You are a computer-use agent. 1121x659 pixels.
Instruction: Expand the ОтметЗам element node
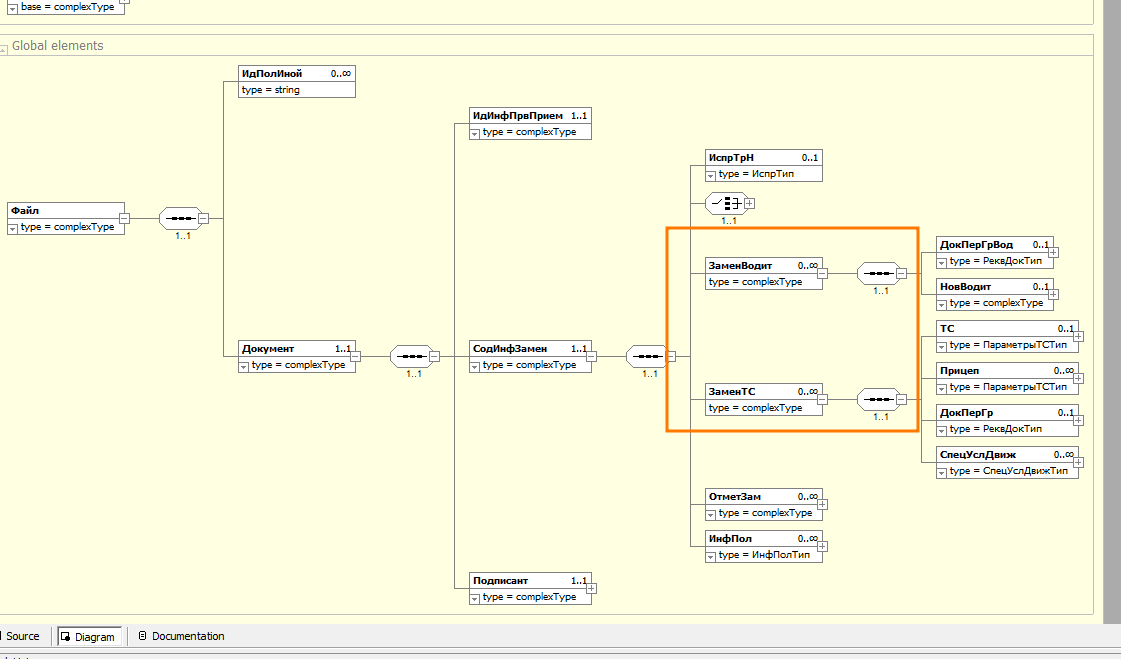(x=822, y=505)
